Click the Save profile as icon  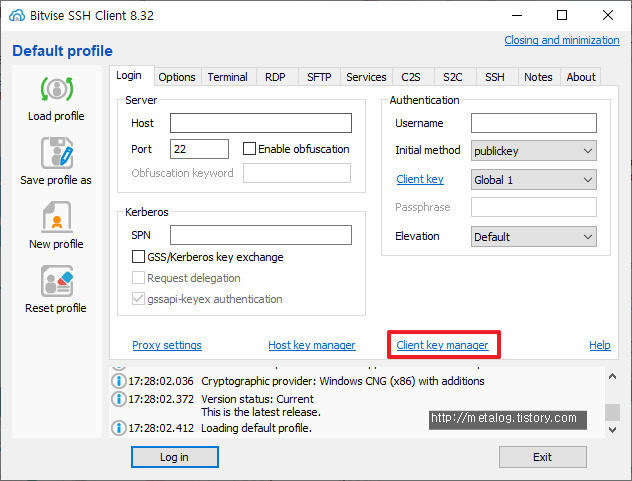click(57, 153)
